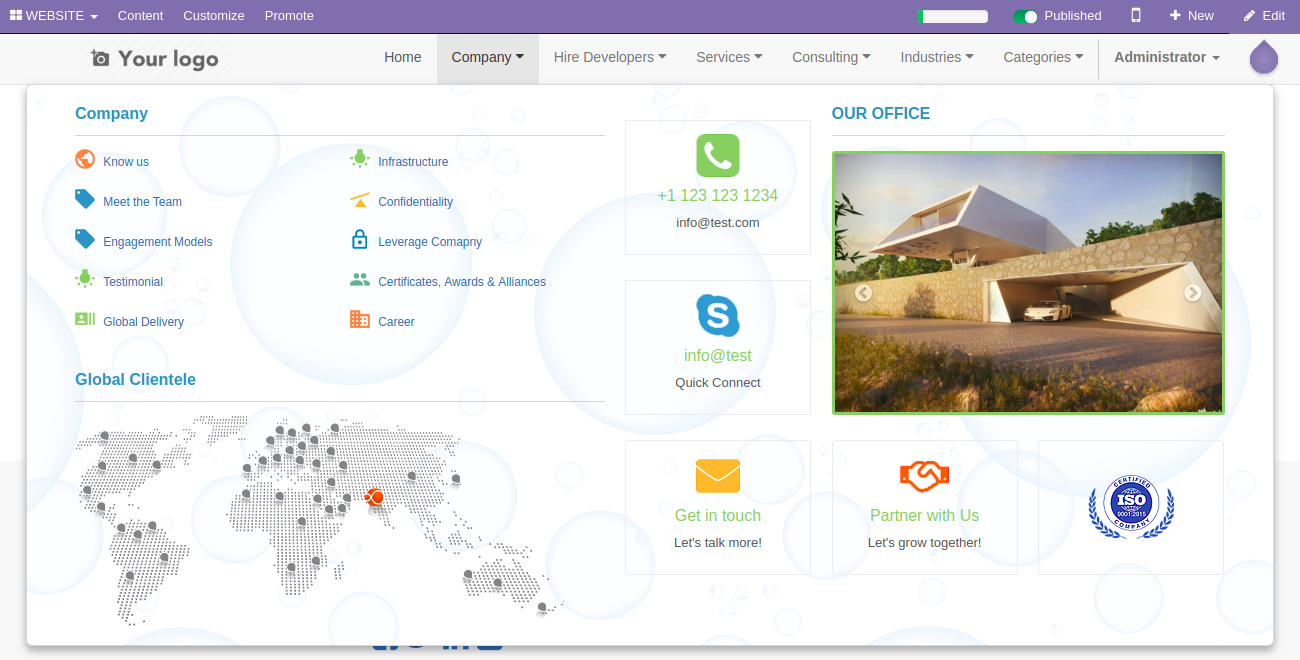Open the Leverage Comapny link
1300x660 pixels.
tap(430, 241)
